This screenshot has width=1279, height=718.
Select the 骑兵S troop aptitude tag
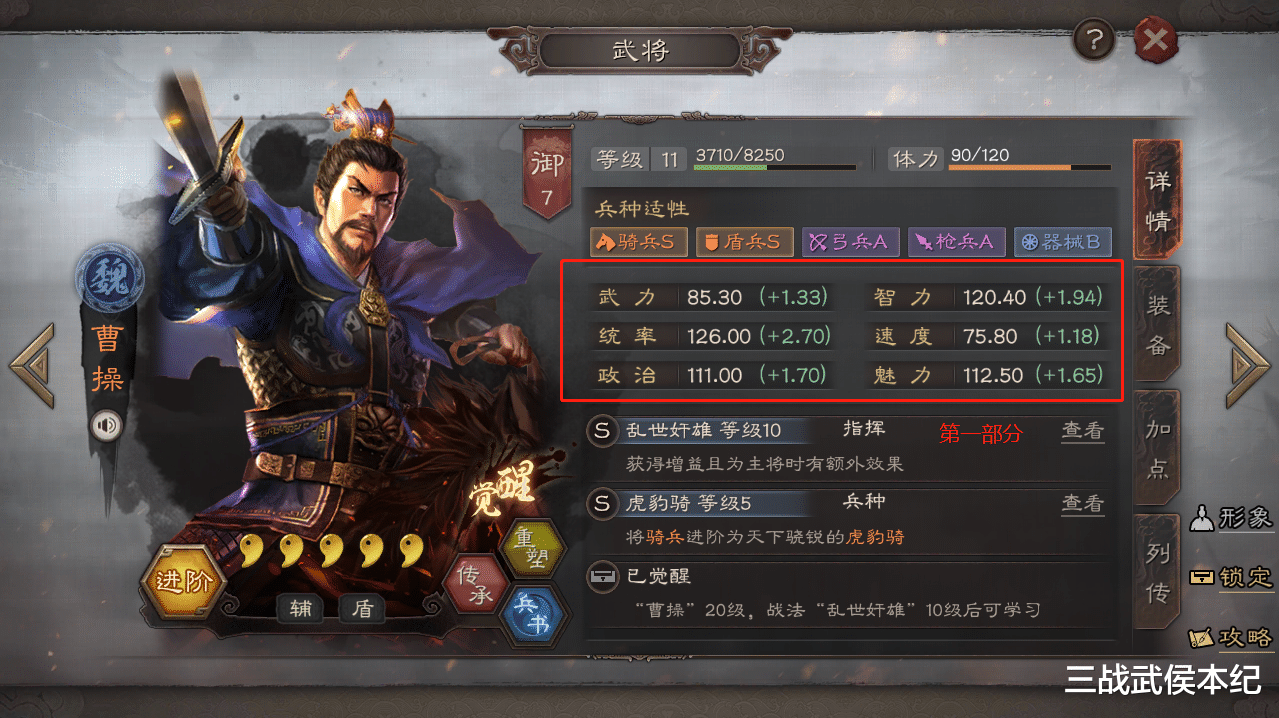639,241
